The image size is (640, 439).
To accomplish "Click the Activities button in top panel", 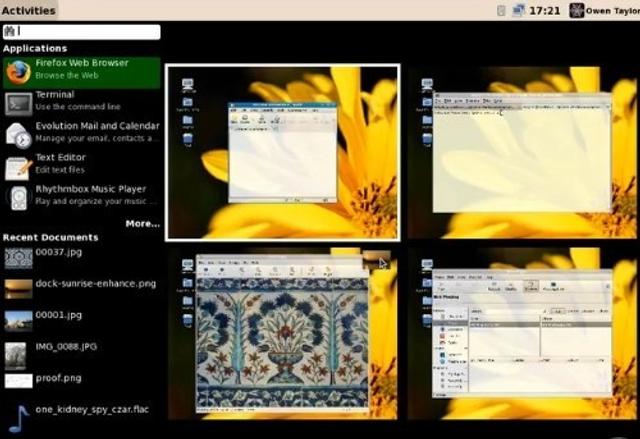I will click(x=28, y=10).
